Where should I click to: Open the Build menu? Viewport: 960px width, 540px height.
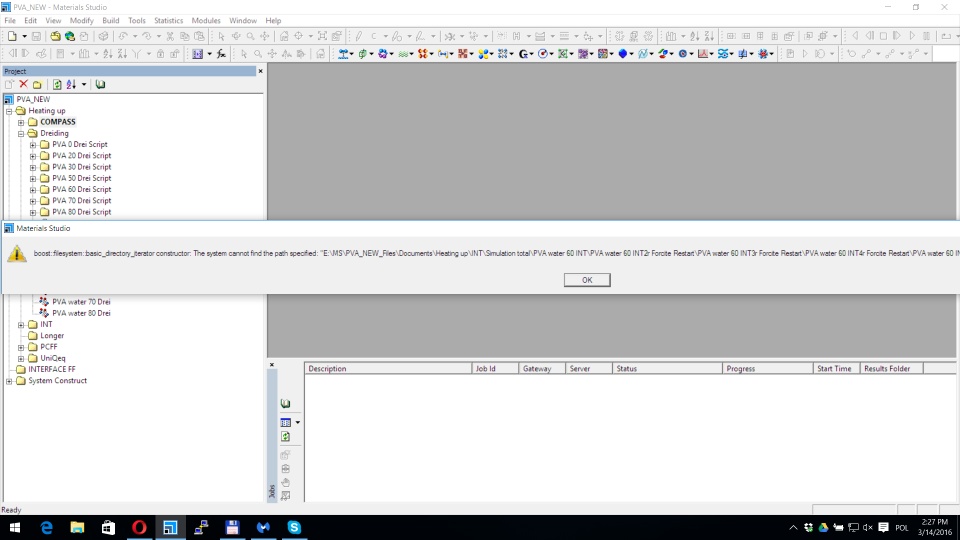click(x=111, y=21)
